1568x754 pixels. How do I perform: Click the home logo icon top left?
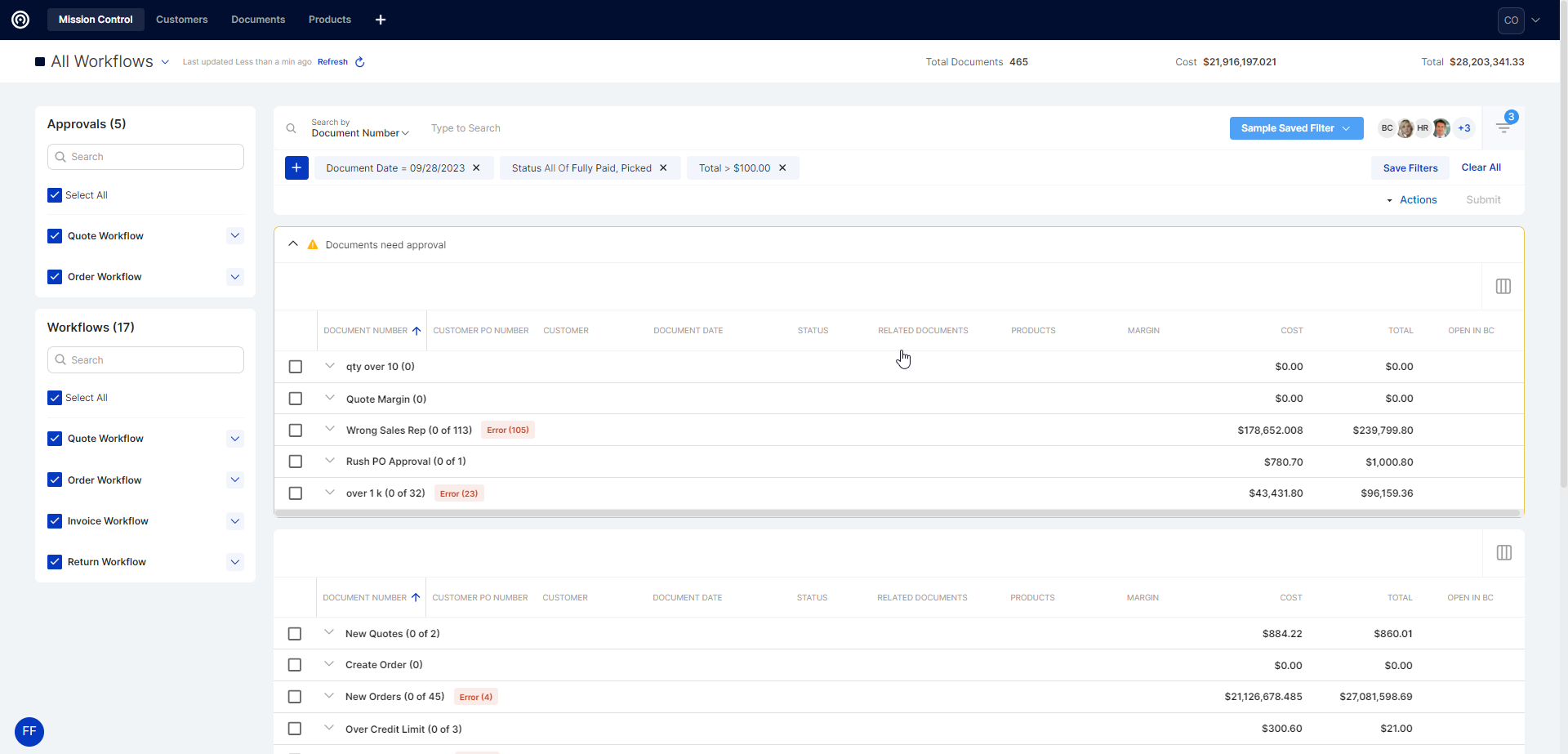[20, 20]
